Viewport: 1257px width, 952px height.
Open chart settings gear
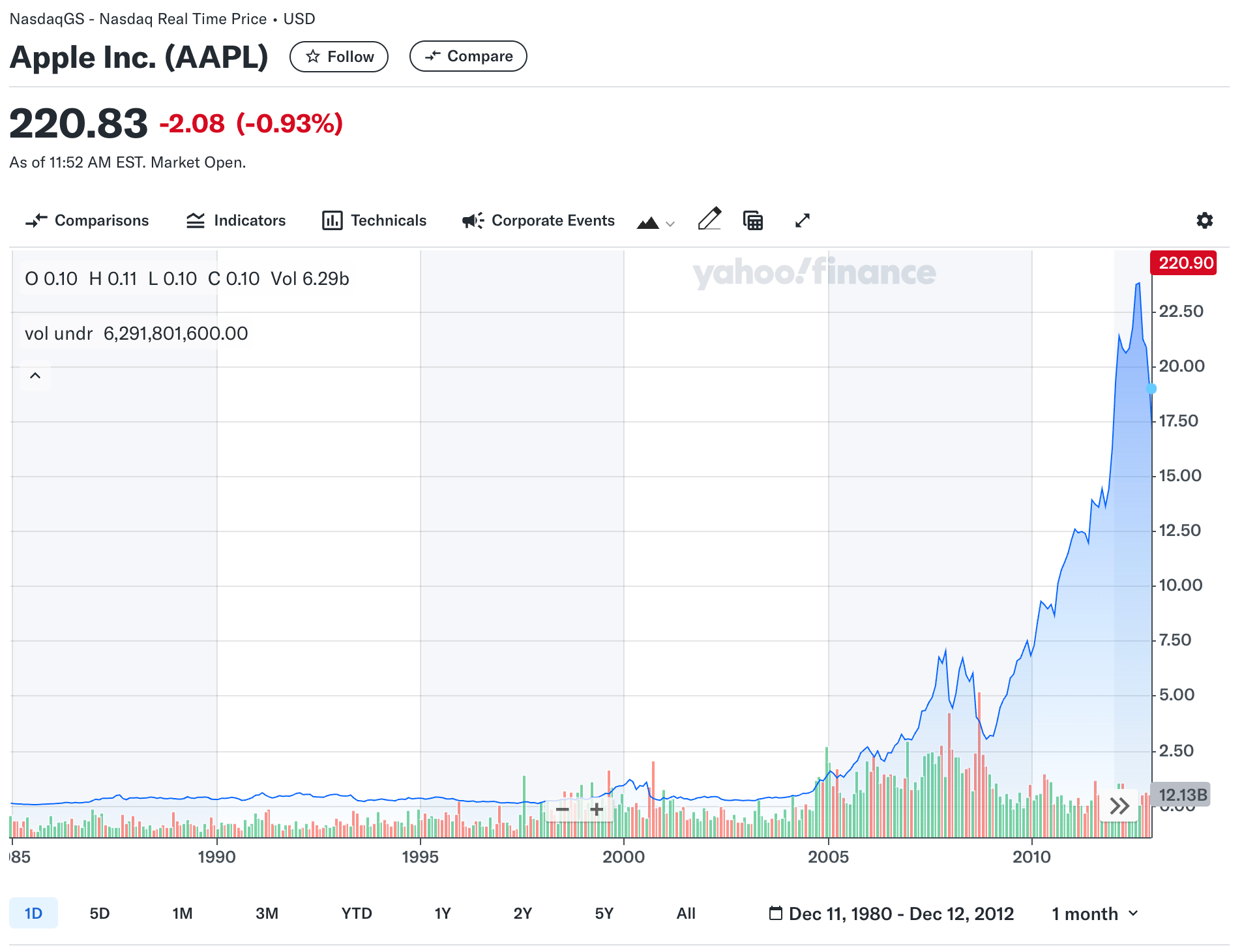(1205, 220)
